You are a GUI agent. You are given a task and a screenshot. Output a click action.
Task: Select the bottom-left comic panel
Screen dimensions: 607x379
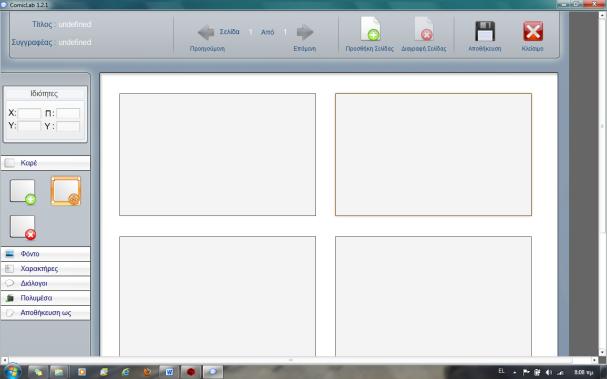[218, 296]
